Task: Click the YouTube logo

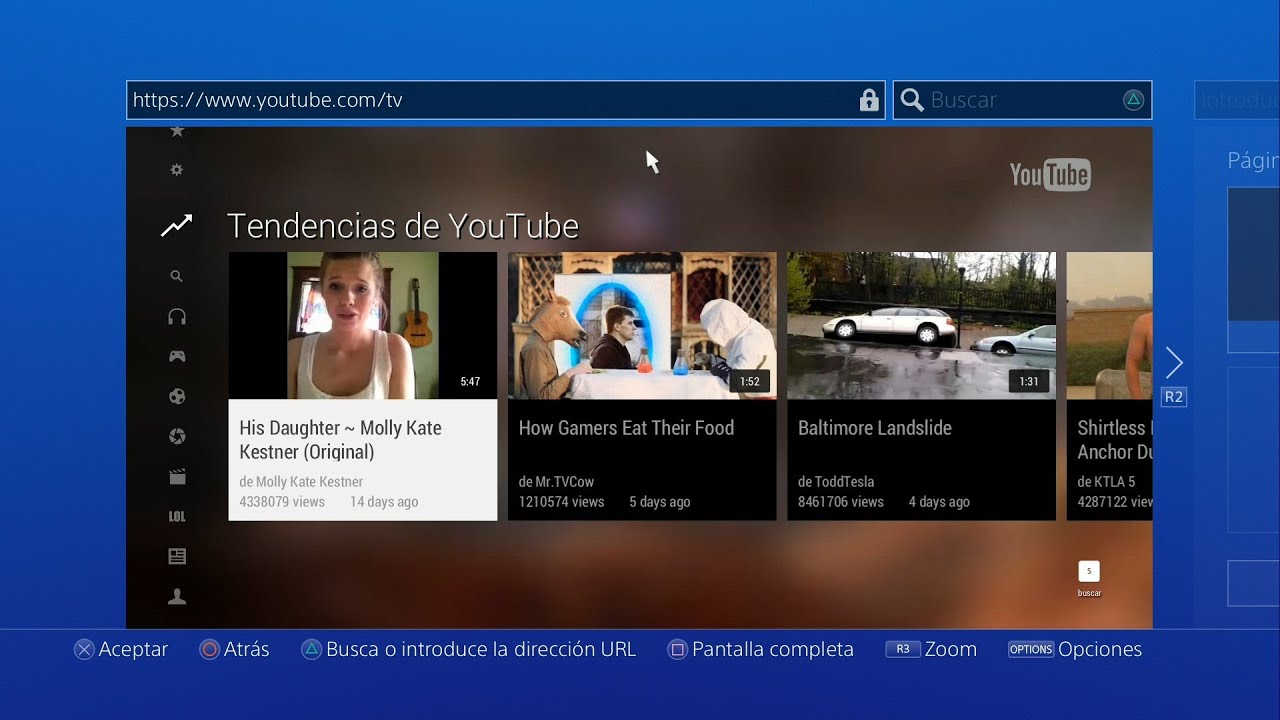Action: (1050, 175)
